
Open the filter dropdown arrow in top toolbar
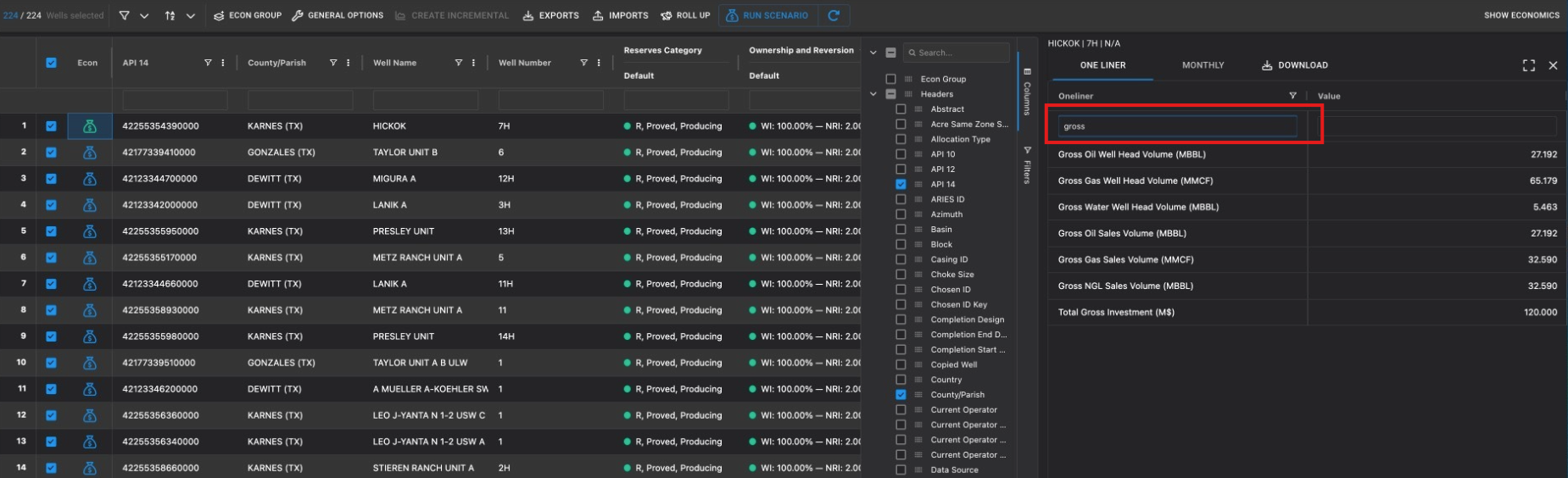[144, 15]
